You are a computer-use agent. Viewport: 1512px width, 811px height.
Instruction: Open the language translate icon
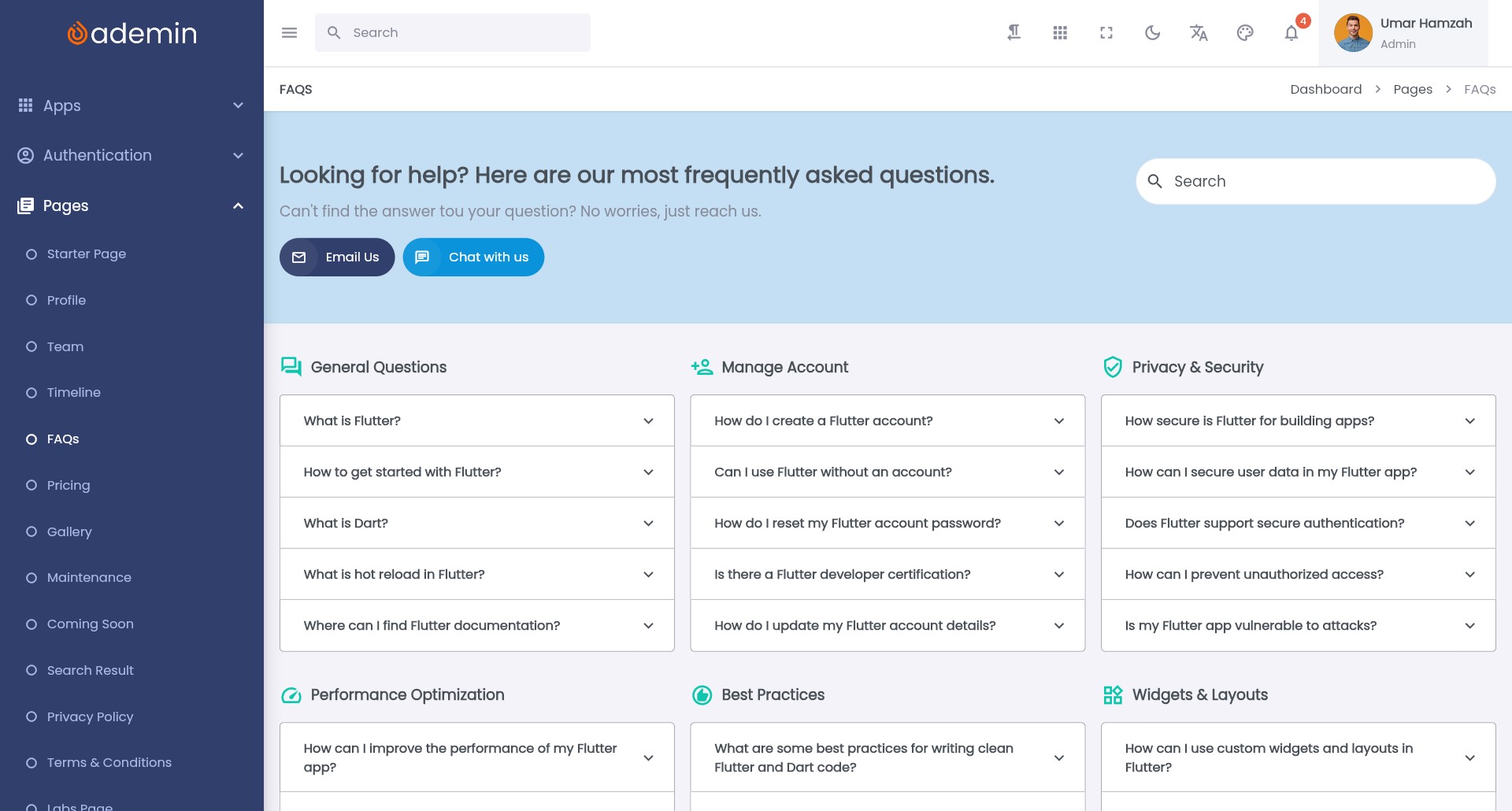pos(1199,33)
